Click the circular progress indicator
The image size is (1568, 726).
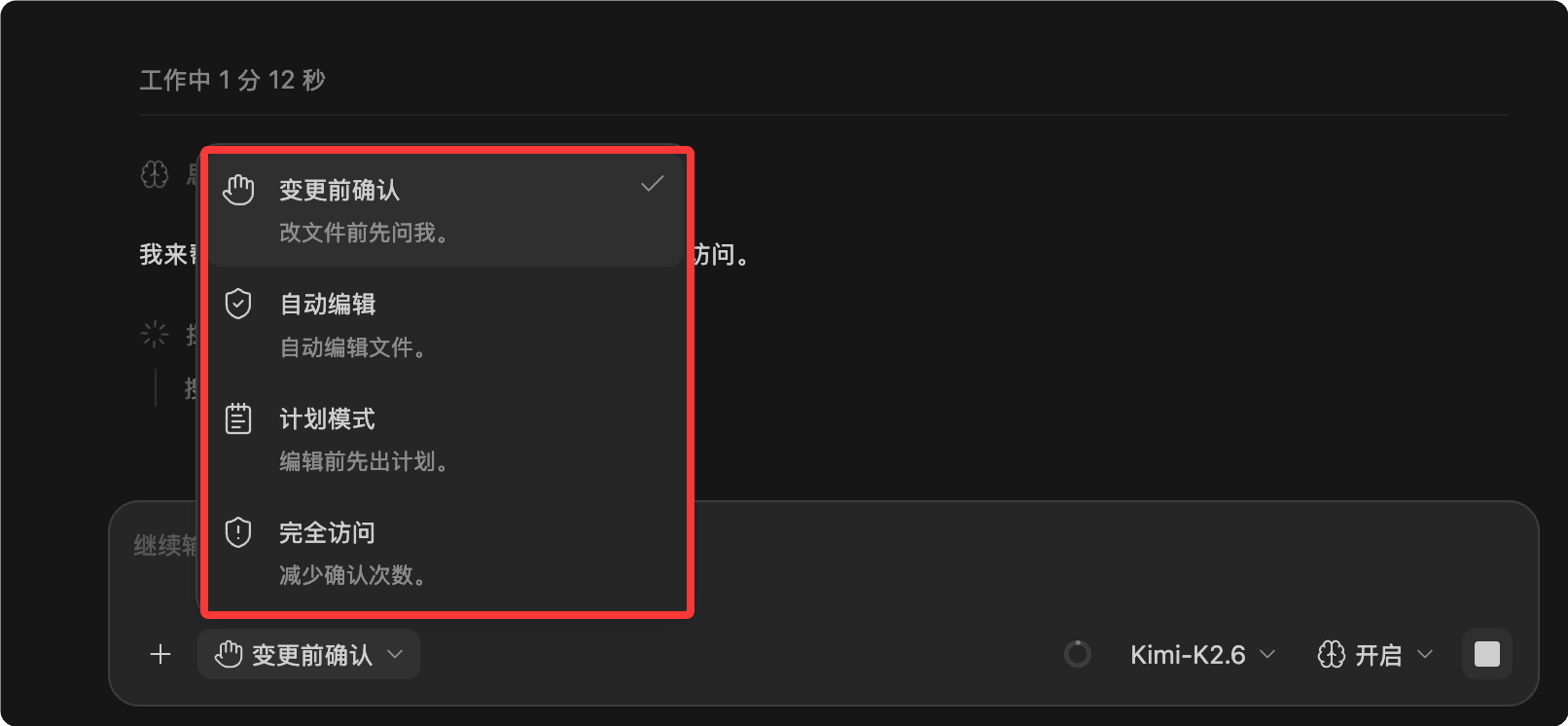pos(1078,654)
